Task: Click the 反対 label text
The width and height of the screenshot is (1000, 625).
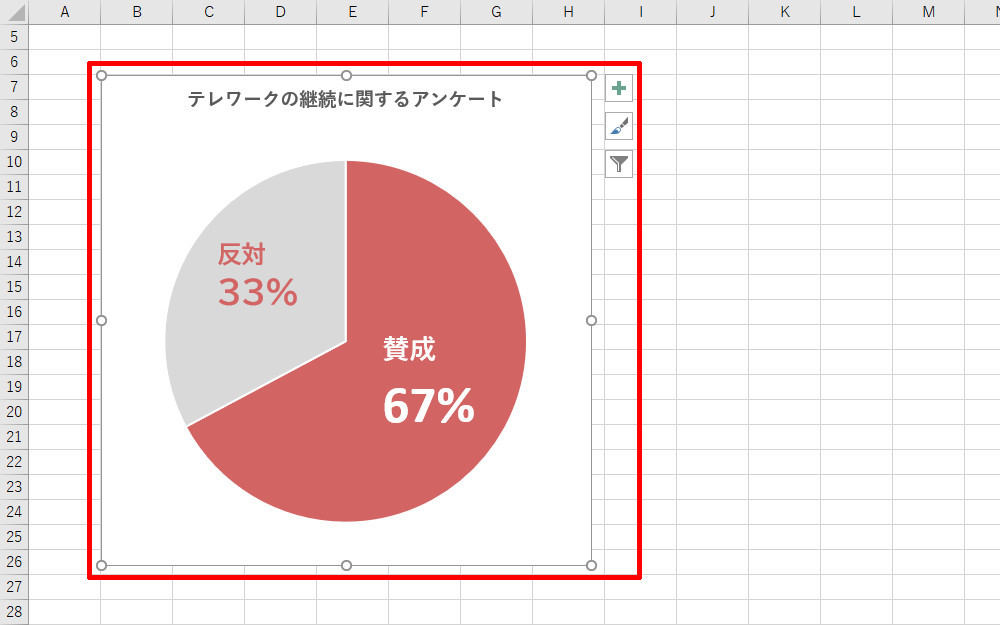Action: tap(241, 254)
